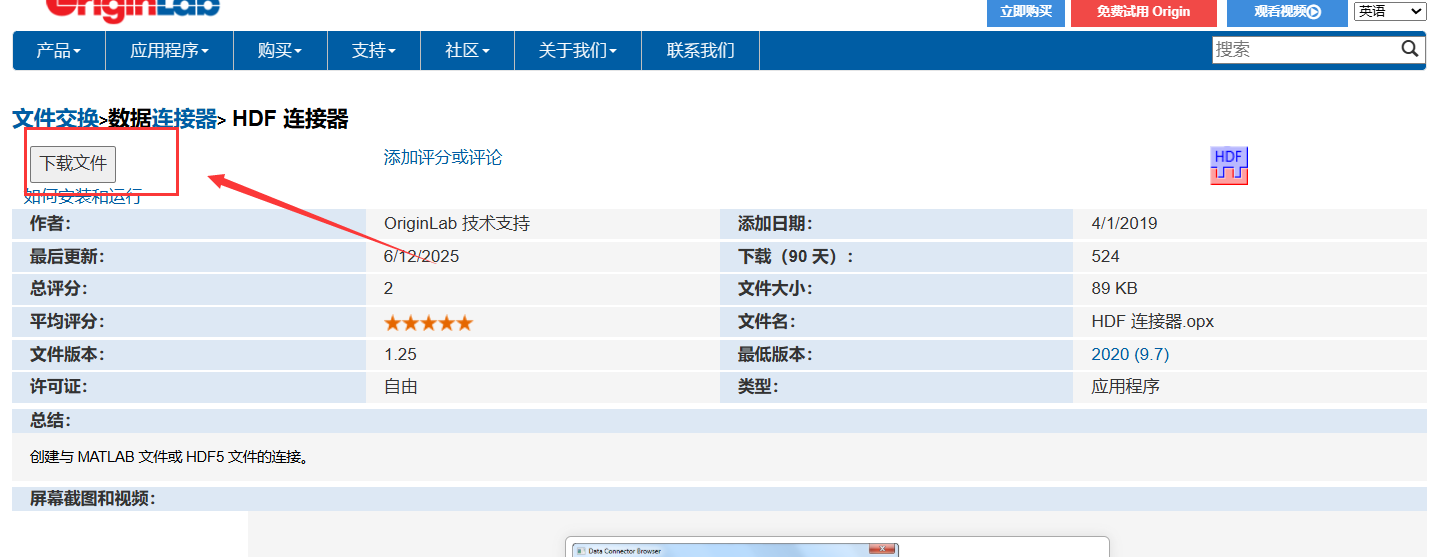Screen dimensions: 1439x557
Task: Open the 支持 menu
Action: pos(374,50)
